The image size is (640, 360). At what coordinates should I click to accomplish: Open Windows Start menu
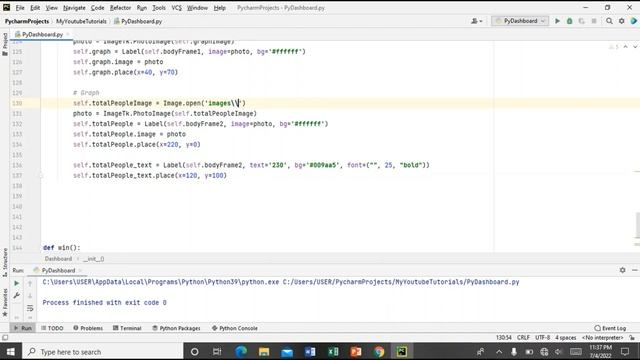coord(11,352)
